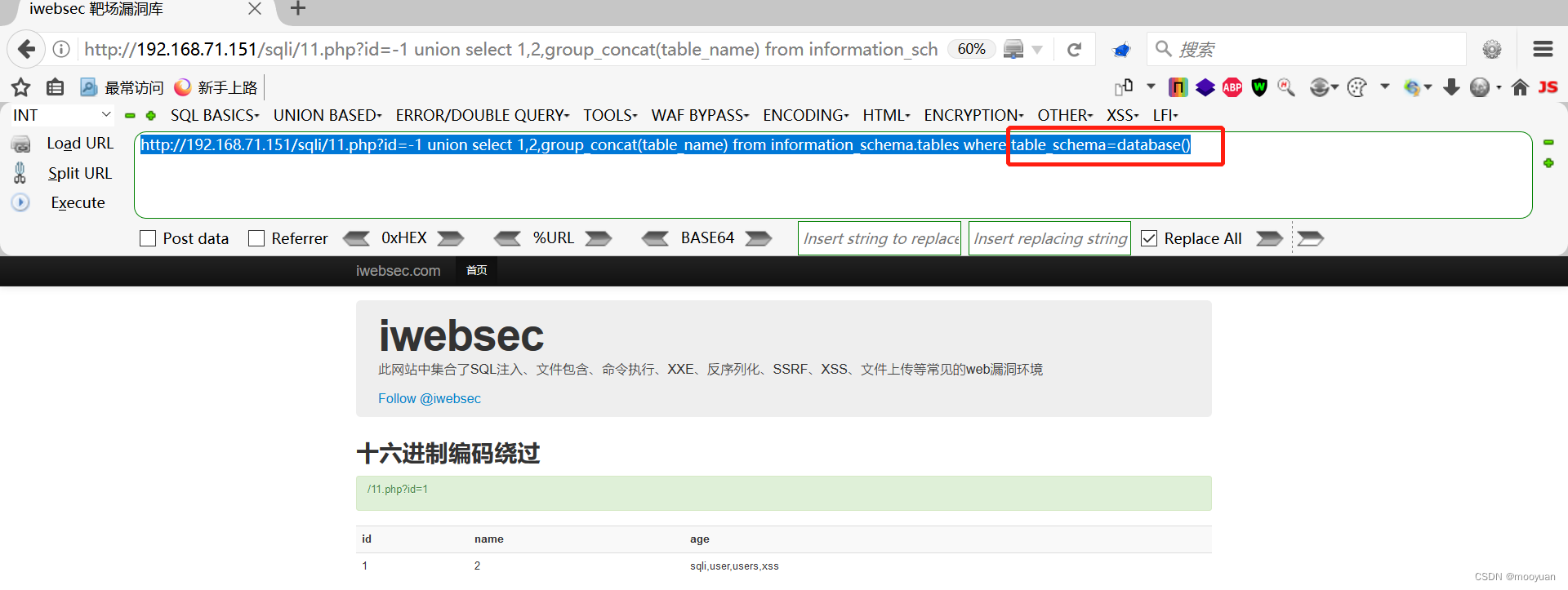Expand the ENCRYPTION menu

(x=973, y=115)
